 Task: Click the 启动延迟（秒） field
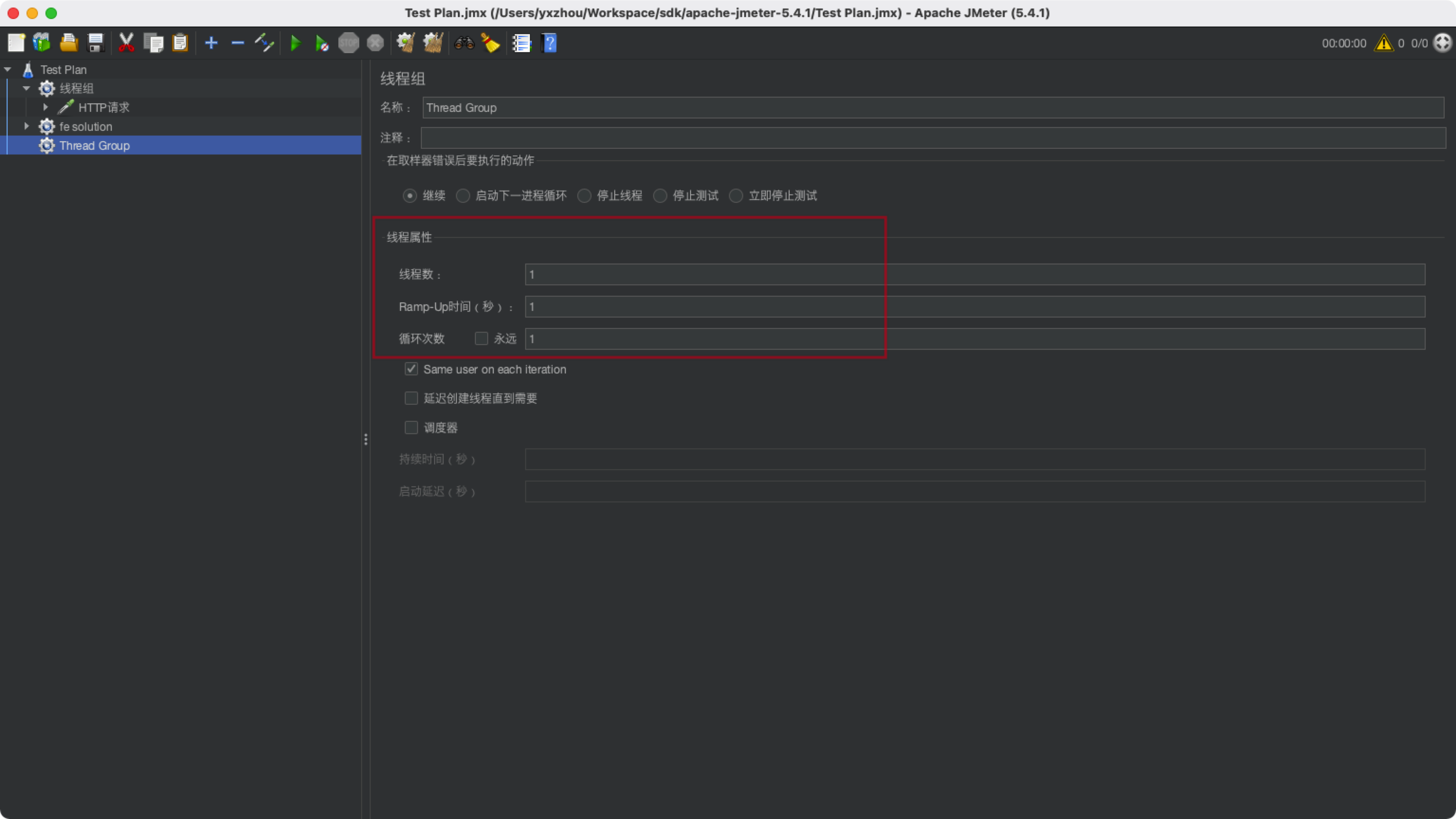click(975, 491)
